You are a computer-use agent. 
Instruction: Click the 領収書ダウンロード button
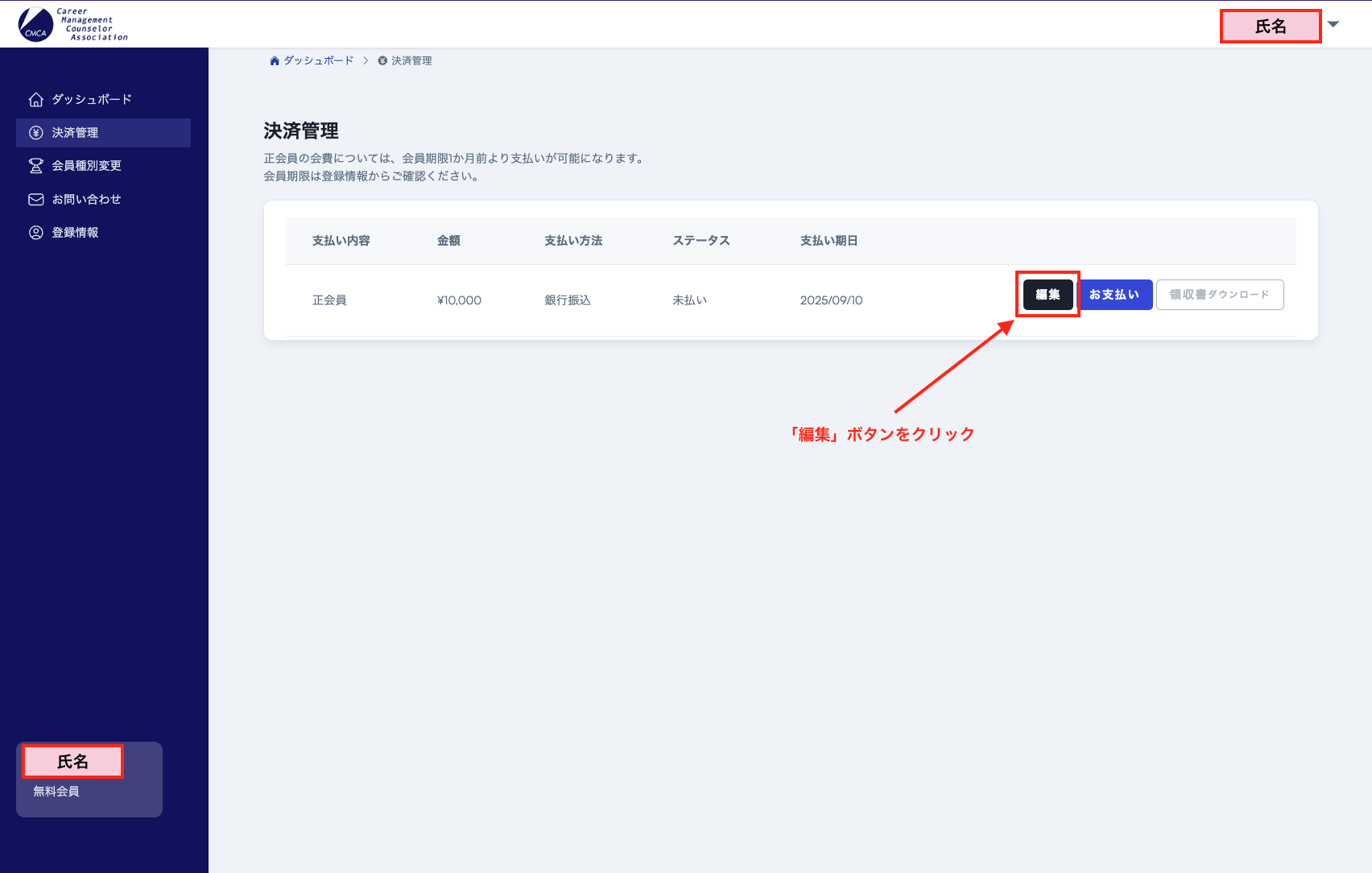coord(1220,295)
